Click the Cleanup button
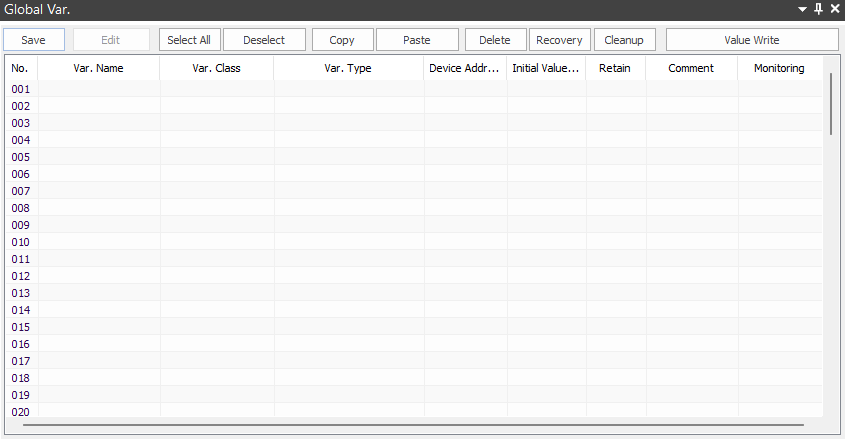Screen dimensions: 845x440 pyautogui.click(x=623, y=40)
